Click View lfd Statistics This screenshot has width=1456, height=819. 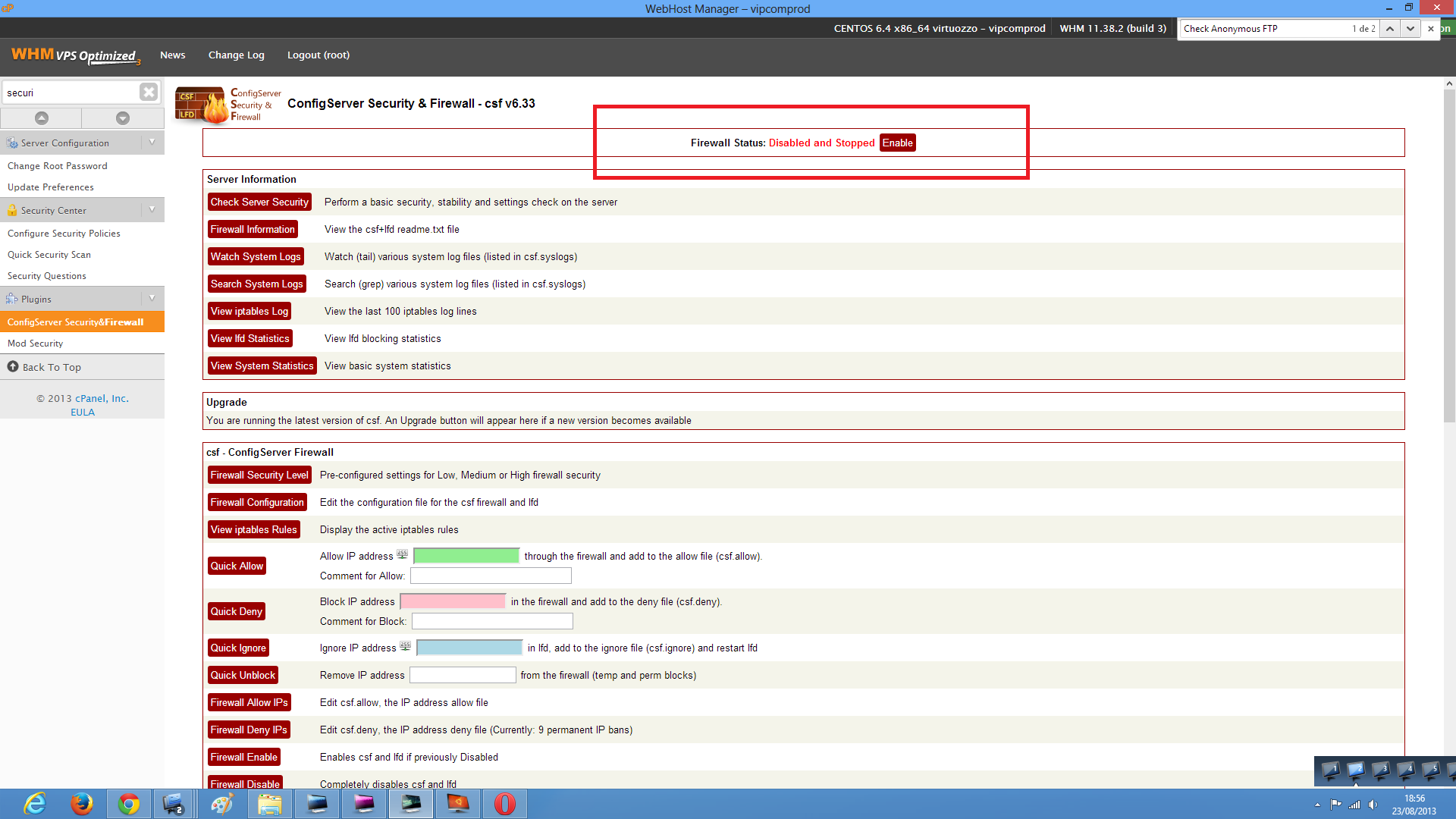tap(250, 338)
